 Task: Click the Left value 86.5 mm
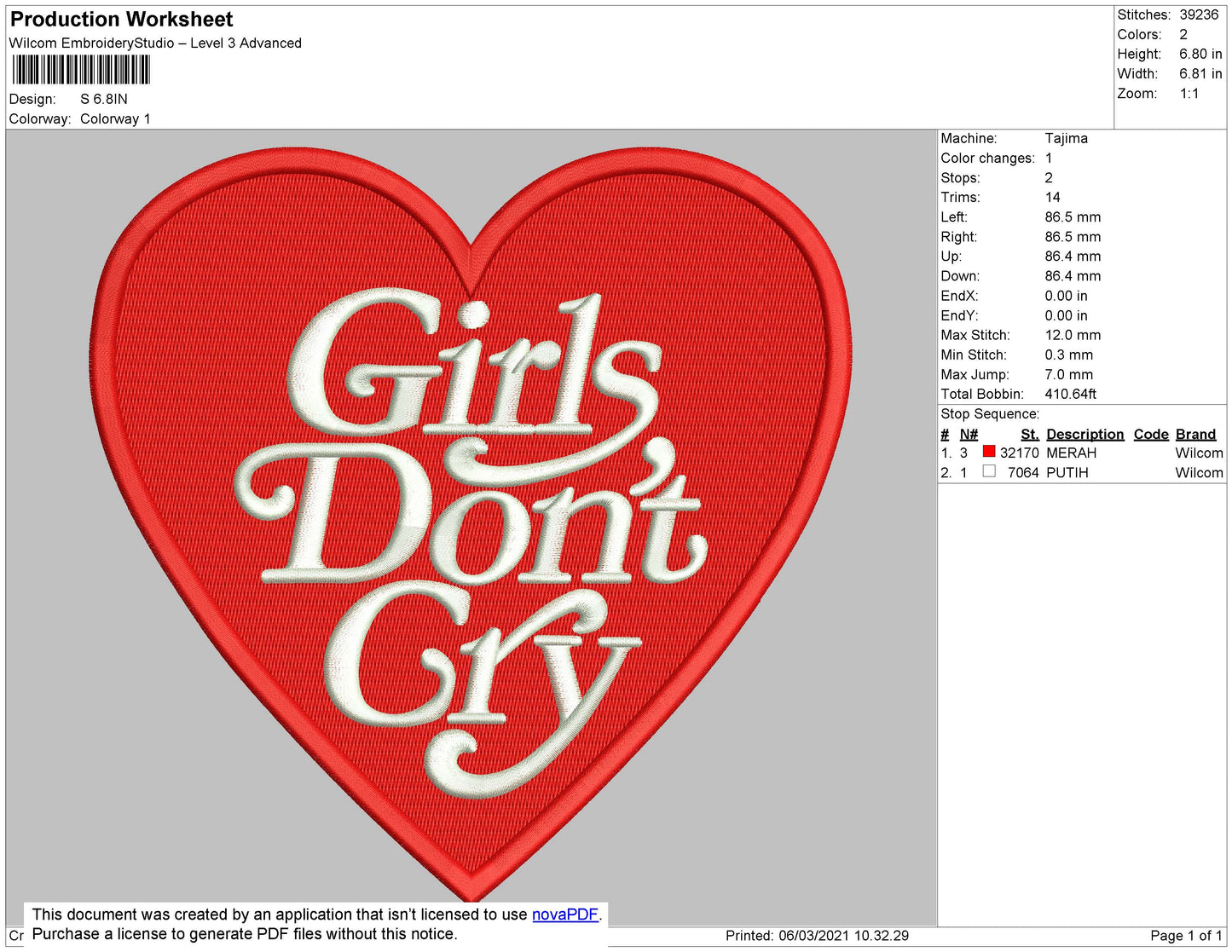(1073, 216)
